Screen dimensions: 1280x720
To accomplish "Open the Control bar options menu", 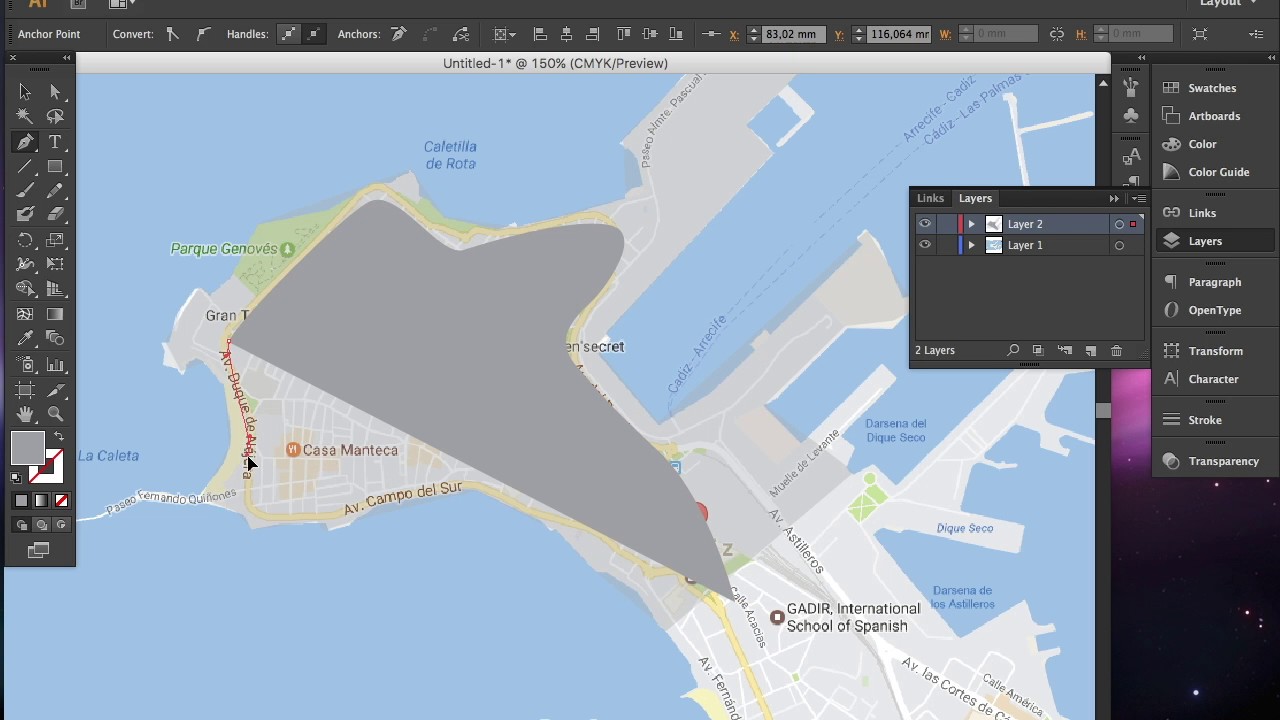I will pos(1257,34).
